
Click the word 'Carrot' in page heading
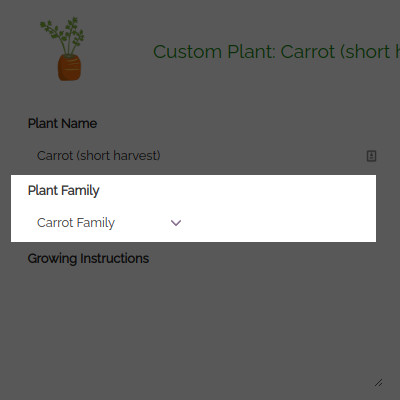coord(308,52)
